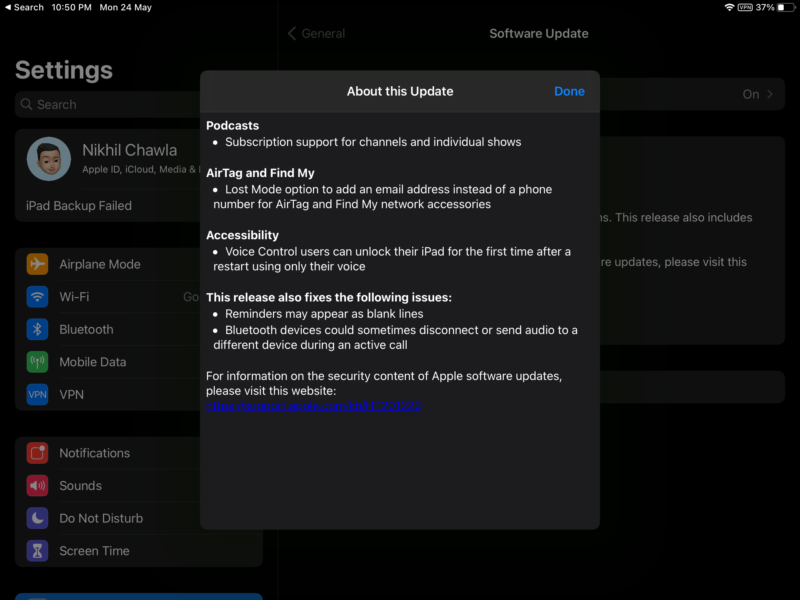Tap the Wi-Fi status bar icon

click(x=729, y=7)
